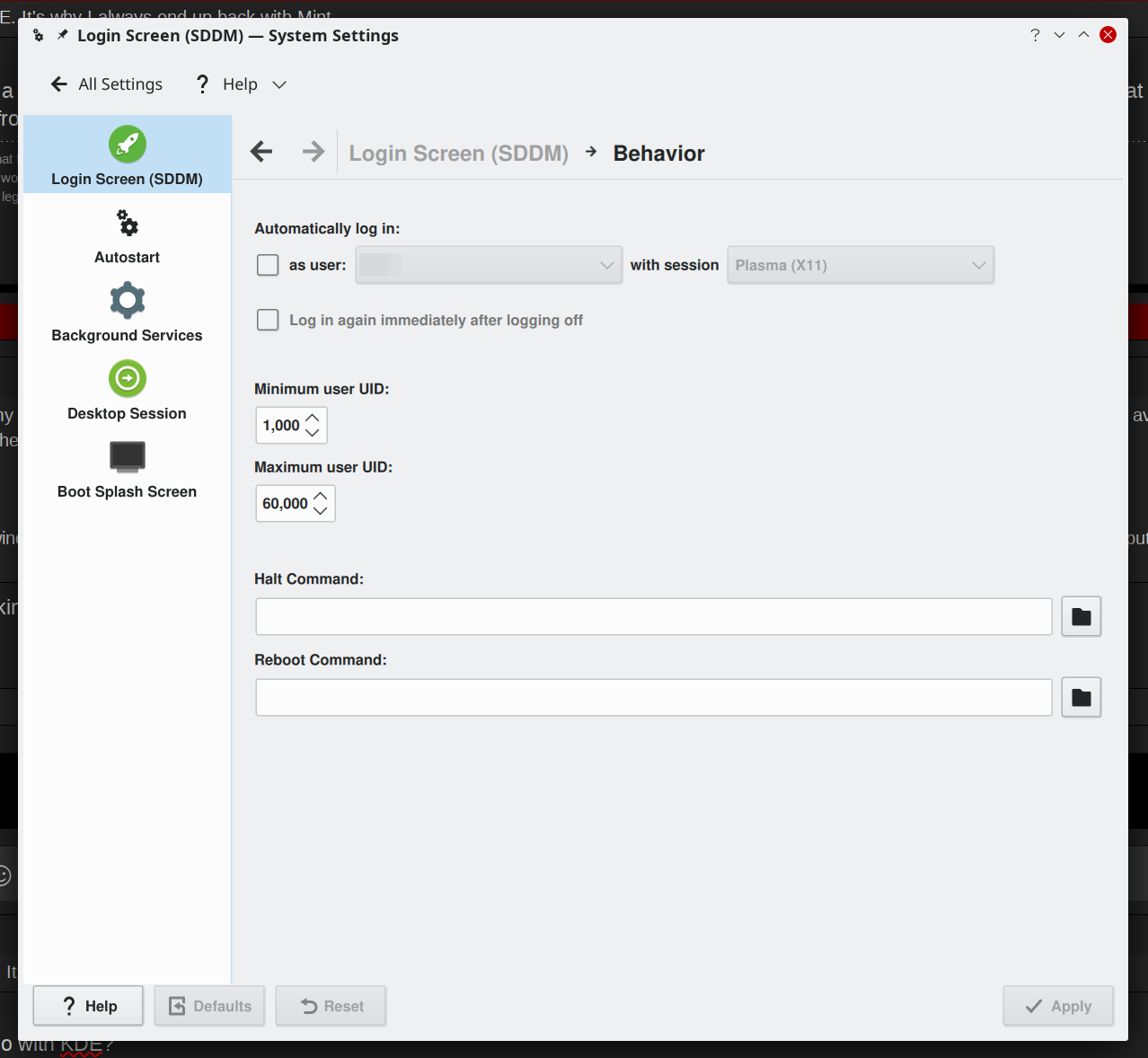1148x1058 pixels.
Task: Click the 'Automatically log in:' label
Action: point(327,228)
